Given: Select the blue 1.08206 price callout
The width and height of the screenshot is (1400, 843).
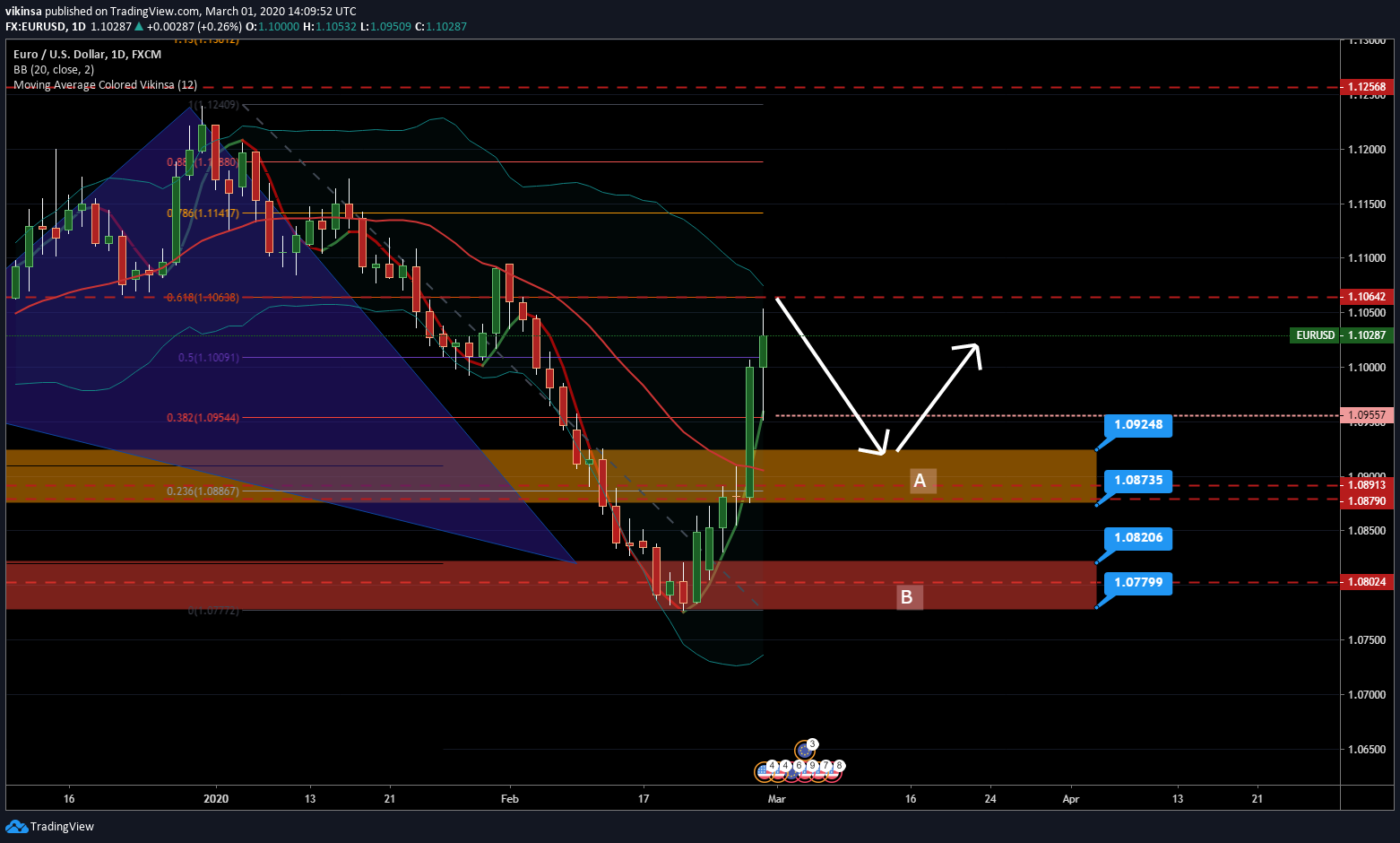Looking at the screenshot, I should coord(1138,538).
